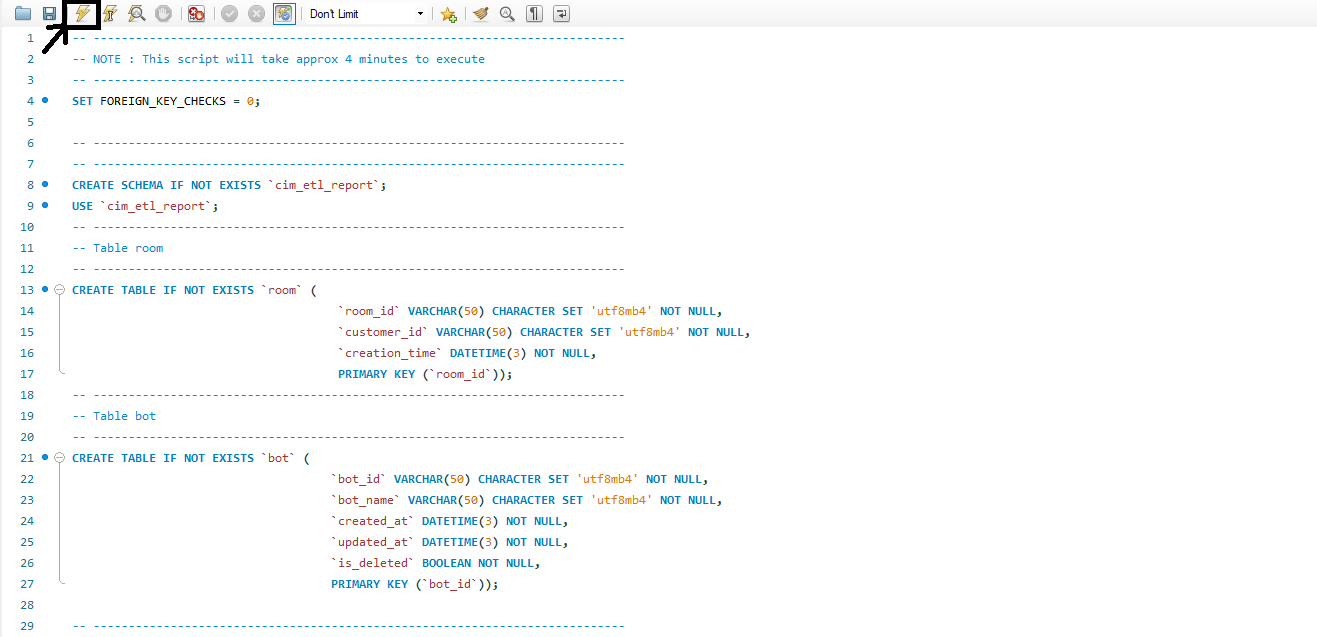1317x637 pixels.
Task: Toggle continue-on-error execution button
Action: pyautogui.click(x=197, y=14)
